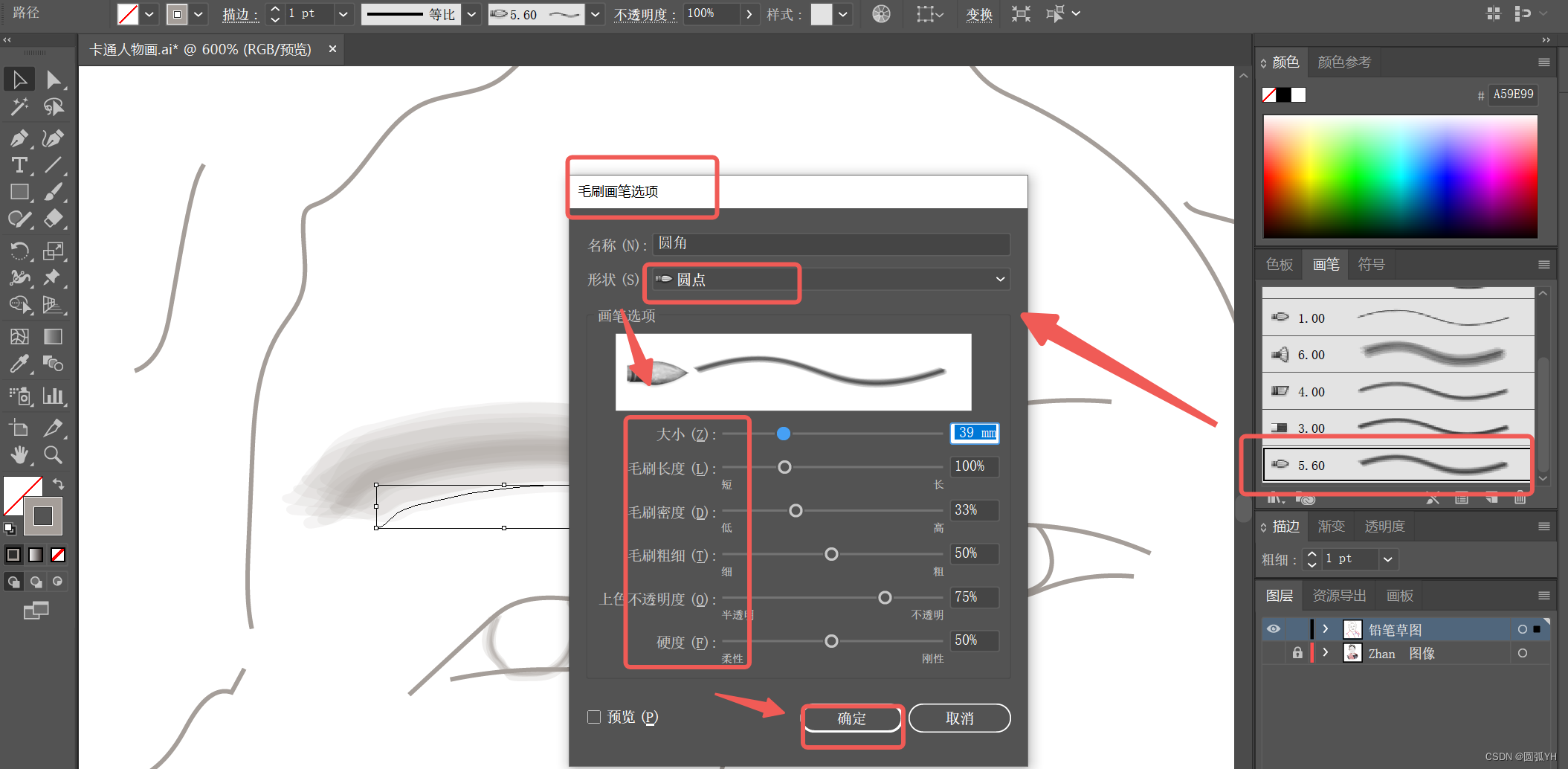Select the Eraser tool
Screen dimensions: 1568x769
click(x=53, y=219)
